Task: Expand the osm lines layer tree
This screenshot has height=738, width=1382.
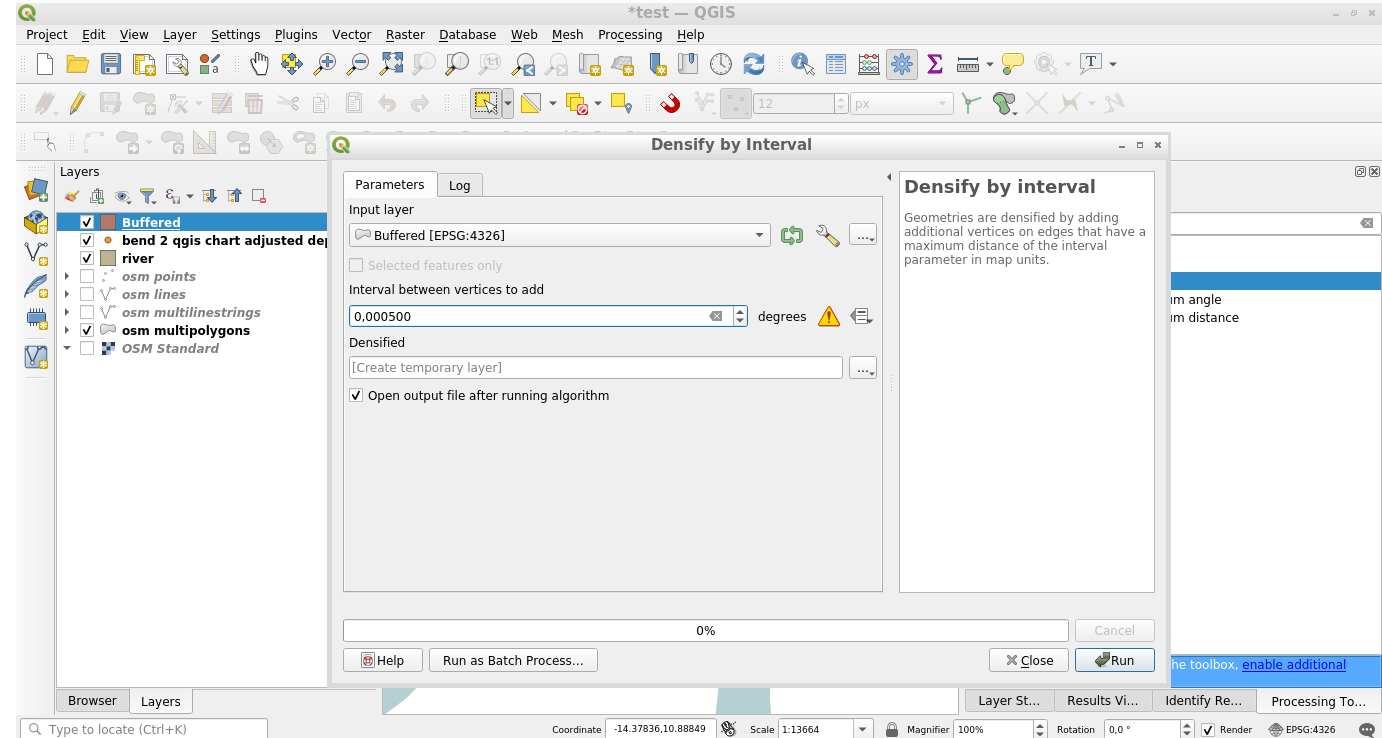Action: click(x=67, y=294)
